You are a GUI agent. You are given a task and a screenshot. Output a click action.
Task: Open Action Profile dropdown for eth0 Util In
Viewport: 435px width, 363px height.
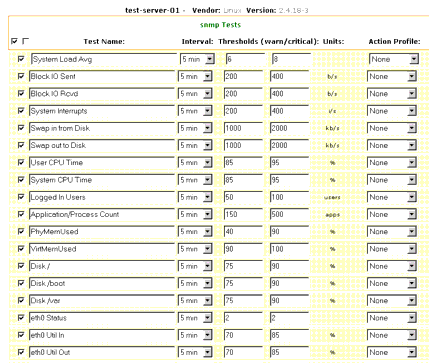(392, 335)
